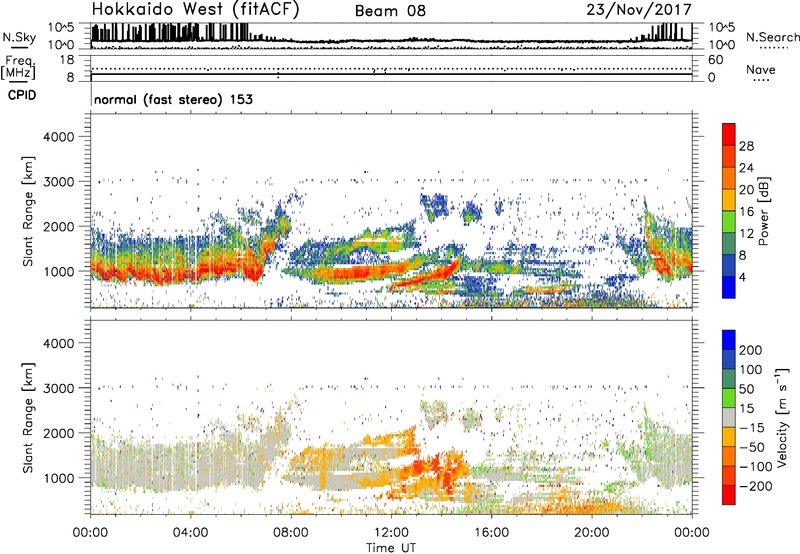Click the gray segment of Velocity colorbar
Image resolution: width=800 pixels, height=554 pixels.
click(729, 417)
